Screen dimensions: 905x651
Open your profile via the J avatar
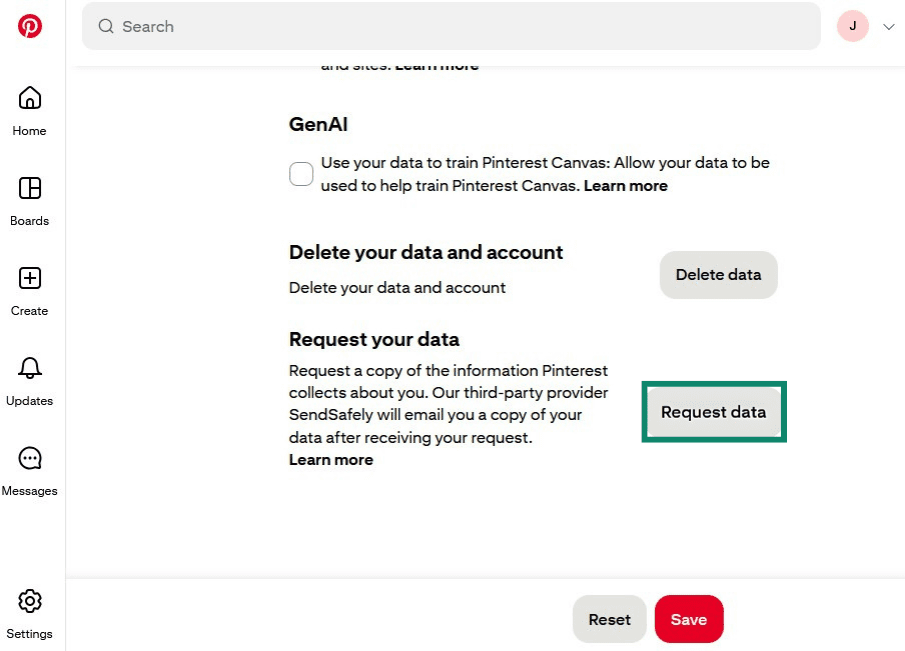click(x=852, y=26)
